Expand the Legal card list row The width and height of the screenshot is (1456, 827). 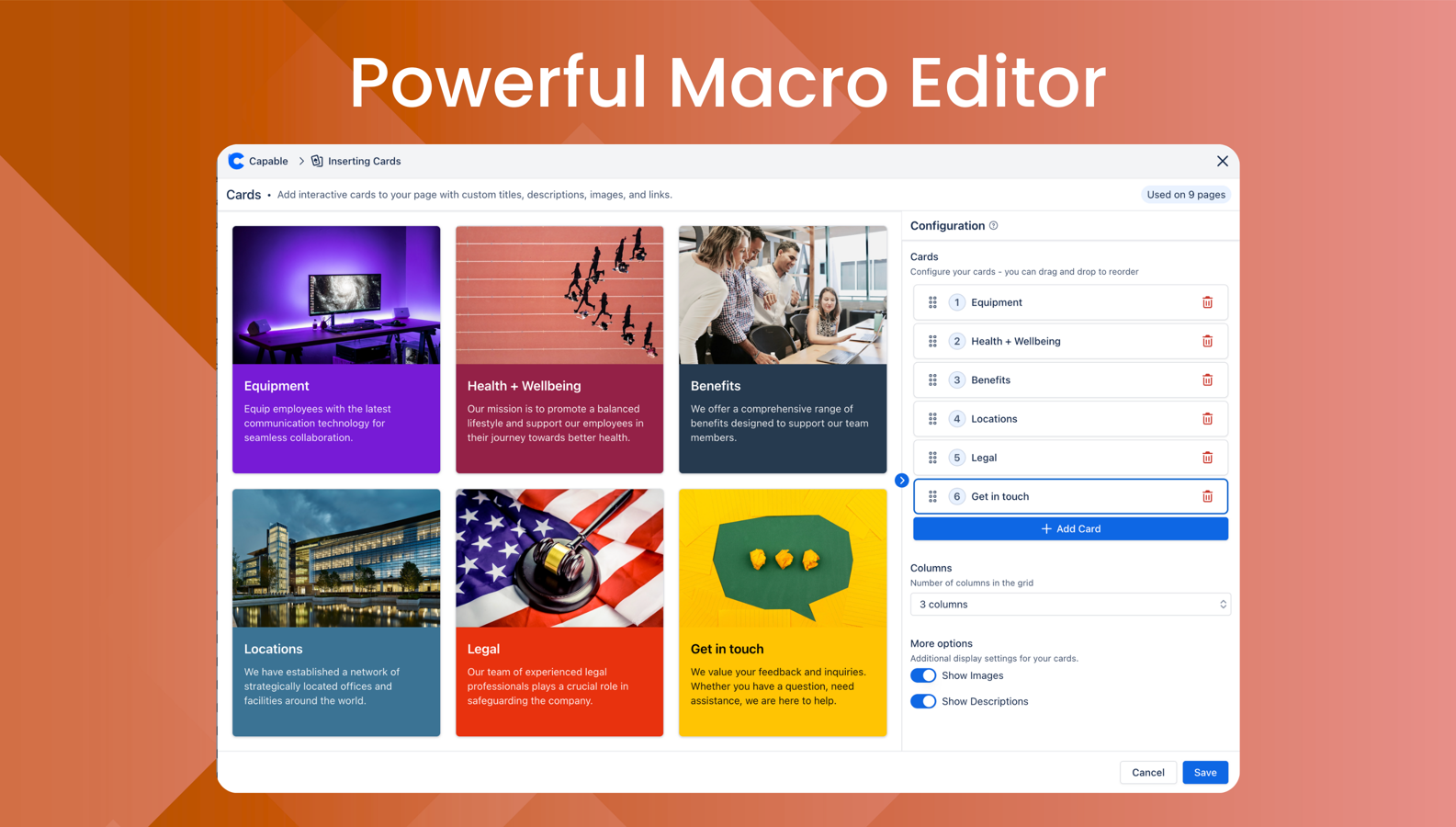[x=1070, y=458]
